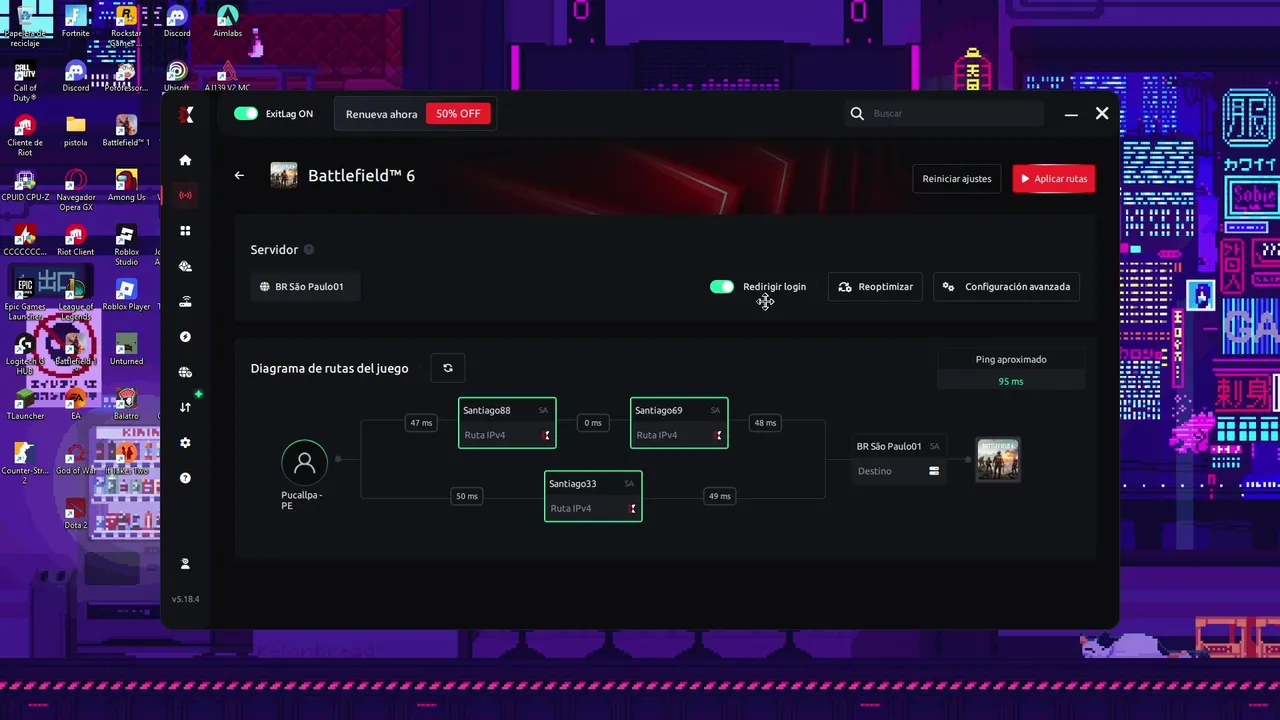Toggle the ExitLag ON switch
The image size is (1280, 720).
[246, 114]
